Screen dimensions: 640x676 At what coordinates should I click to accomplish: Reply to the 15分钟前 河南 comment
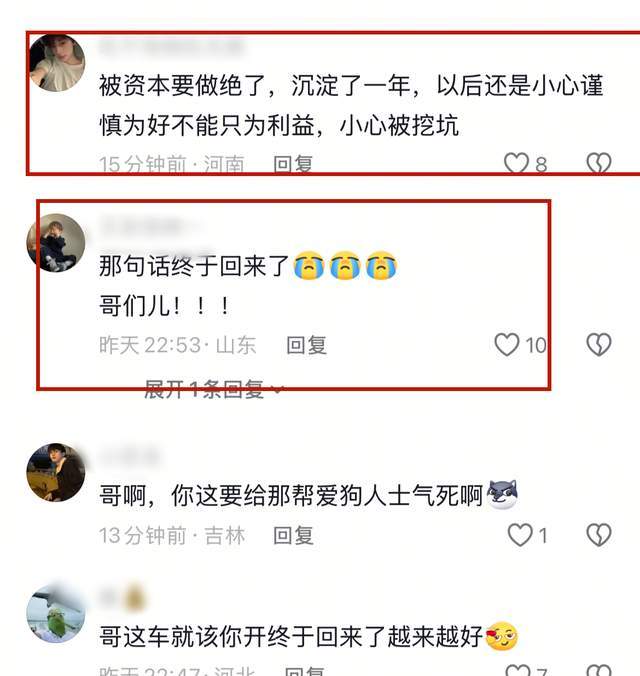pyautogui.click(x=293, y=164)
